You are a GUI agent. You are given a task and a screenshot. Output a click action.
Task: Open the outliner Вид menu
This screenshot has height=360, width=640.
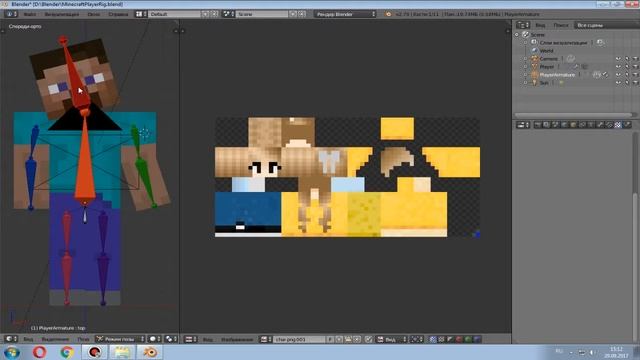click(x=540, y=25)
